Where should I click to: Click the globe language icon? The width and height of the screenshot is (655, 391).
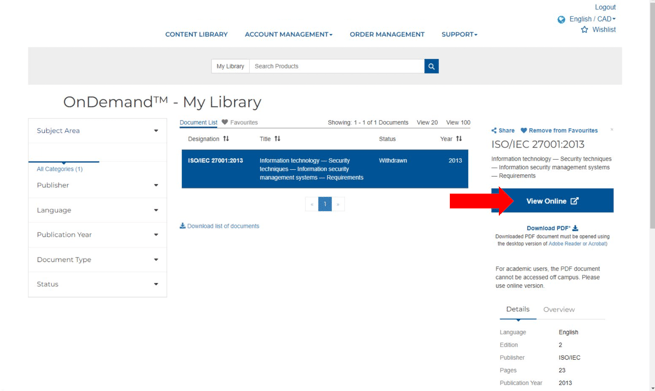tap(561, 20)
